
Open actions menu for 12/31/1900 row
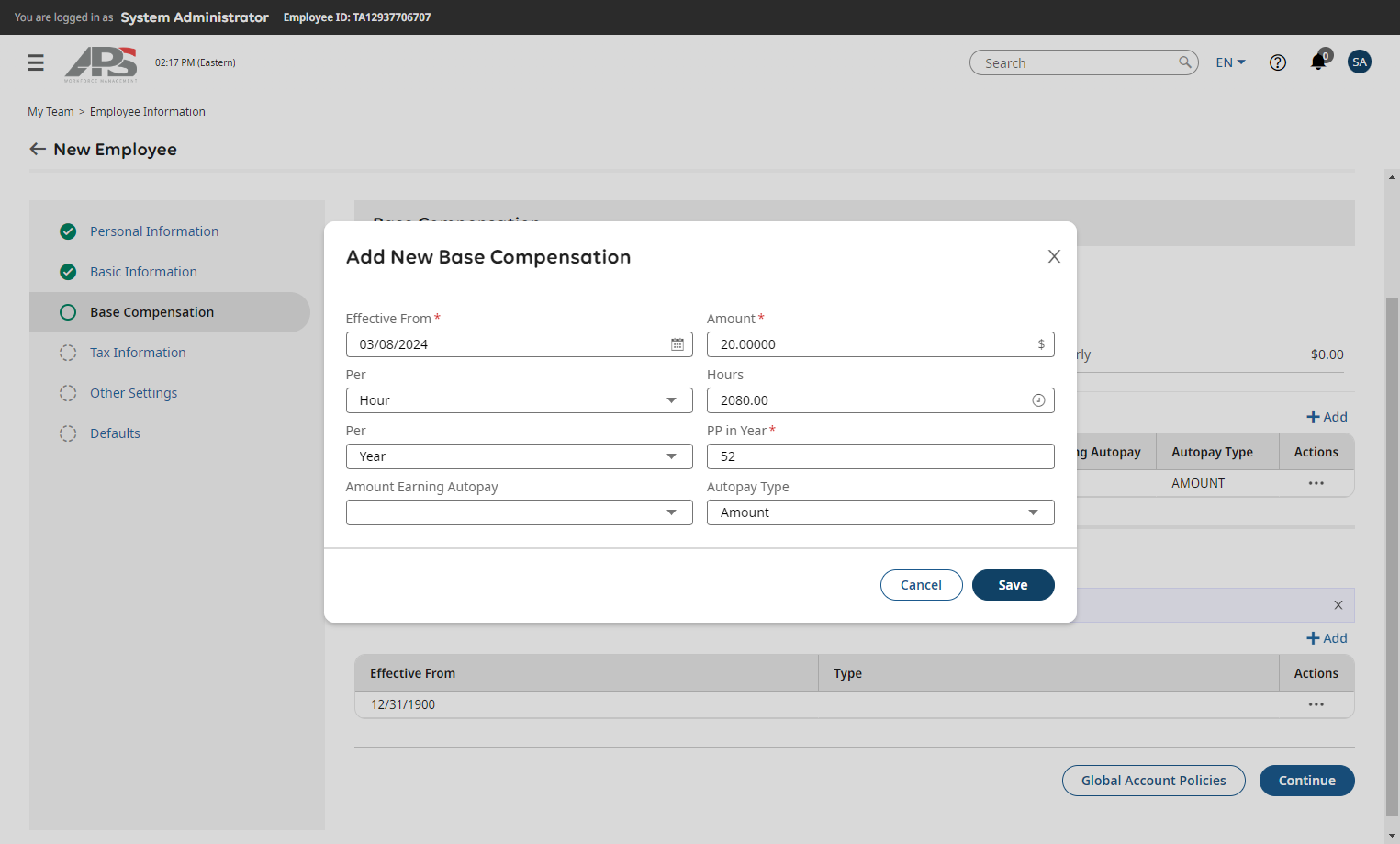pos(1316,704)
